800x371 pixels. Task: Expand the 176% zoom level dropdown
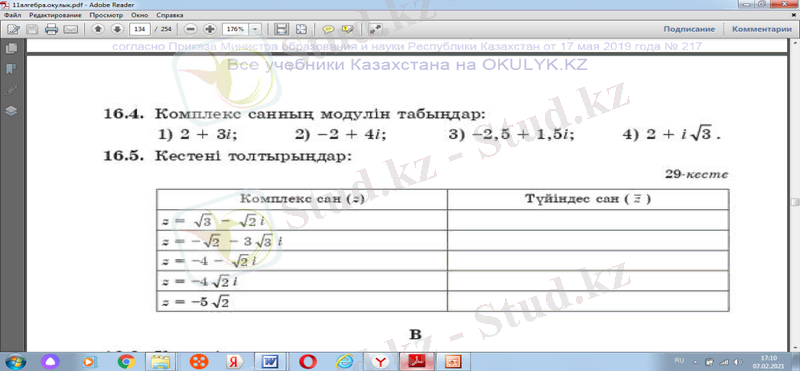coord(256,29)
